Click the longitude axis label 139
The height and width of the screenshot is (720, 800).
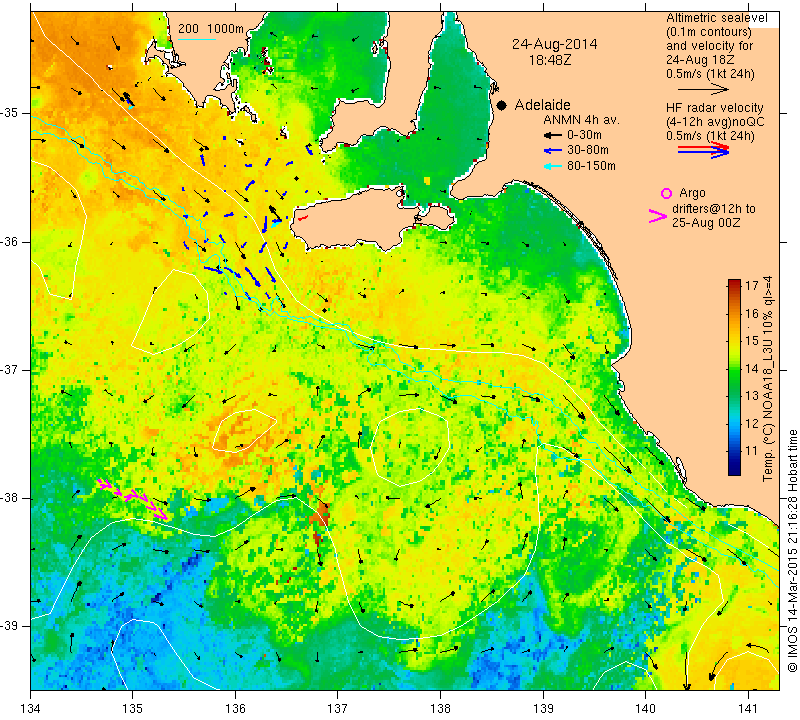543,709
